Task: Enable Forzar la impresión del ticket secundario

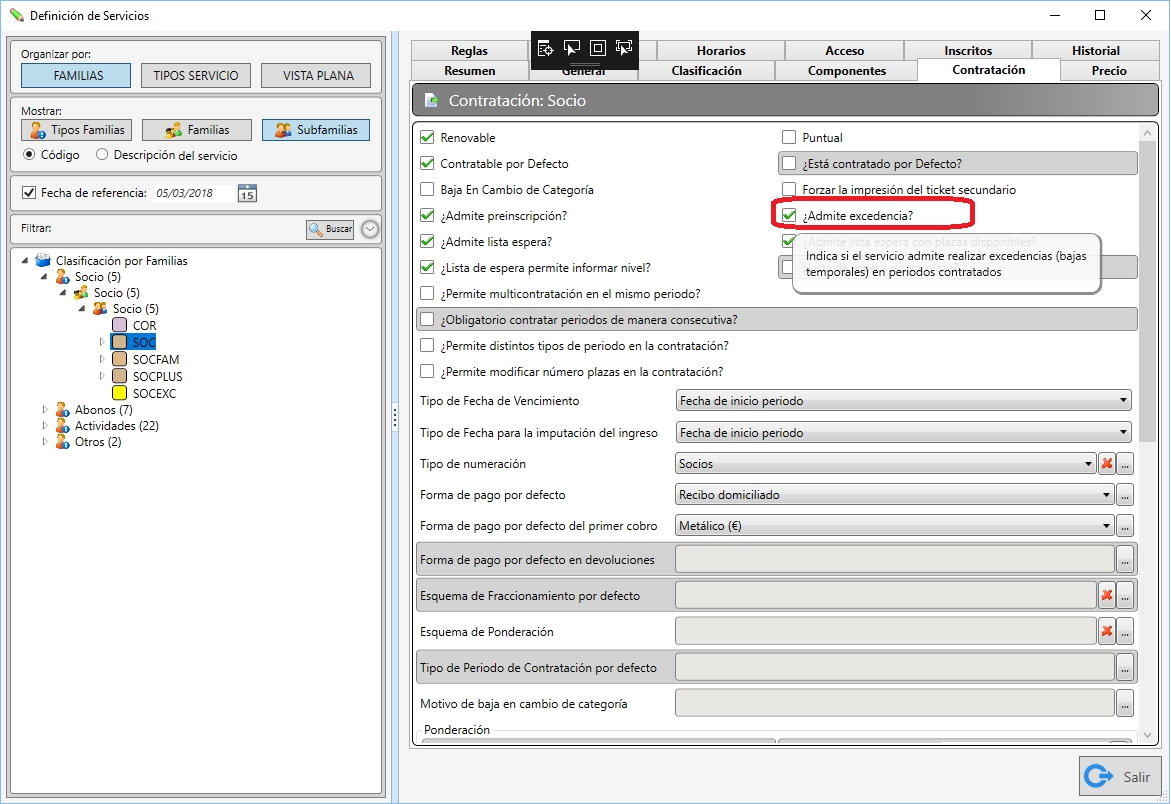Action: click(x=789, y=190)
